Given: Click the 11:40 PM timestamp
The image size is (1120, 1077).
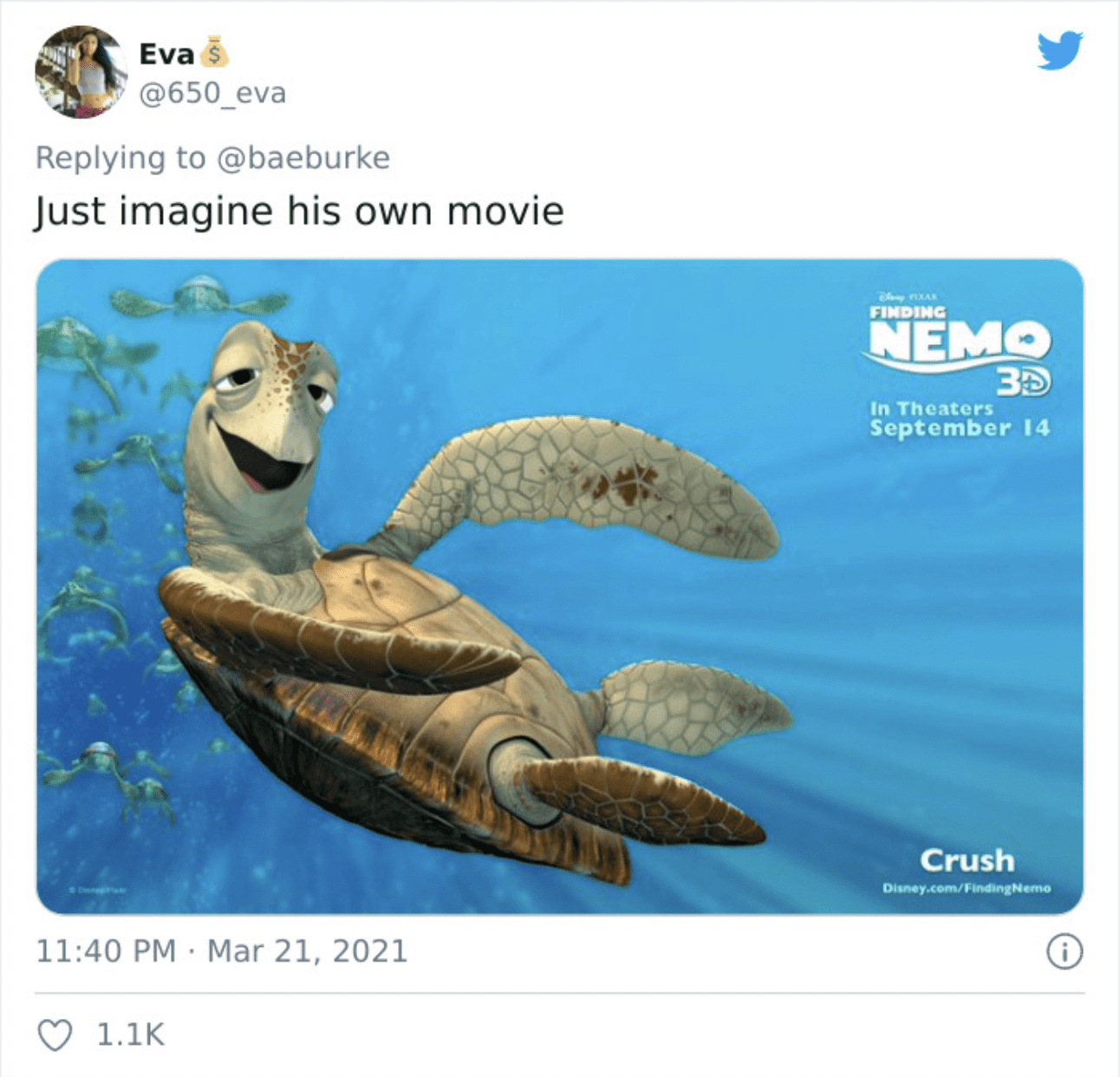Looking at the screenshot, I should pos(106,951).
